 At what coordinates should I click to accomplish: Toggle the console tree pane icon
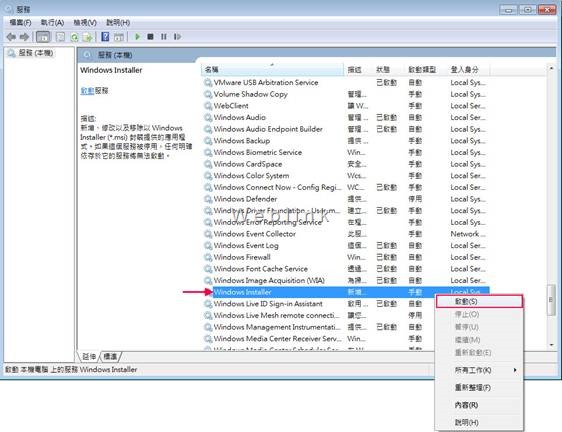click(x=43, y=37)
